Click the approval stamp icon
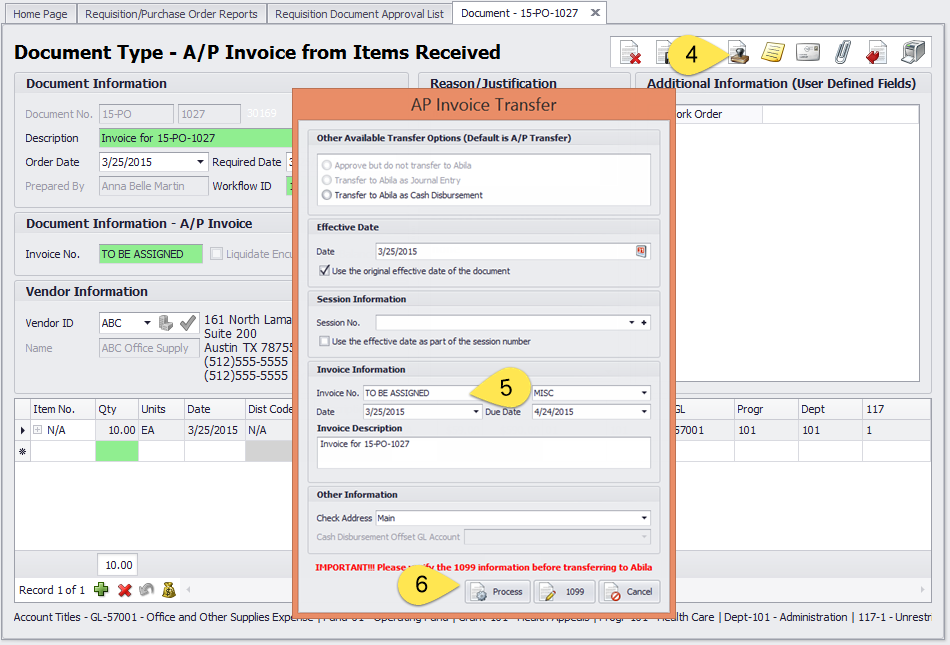This screenshot has height=645, width=950. tap(738, 53)
